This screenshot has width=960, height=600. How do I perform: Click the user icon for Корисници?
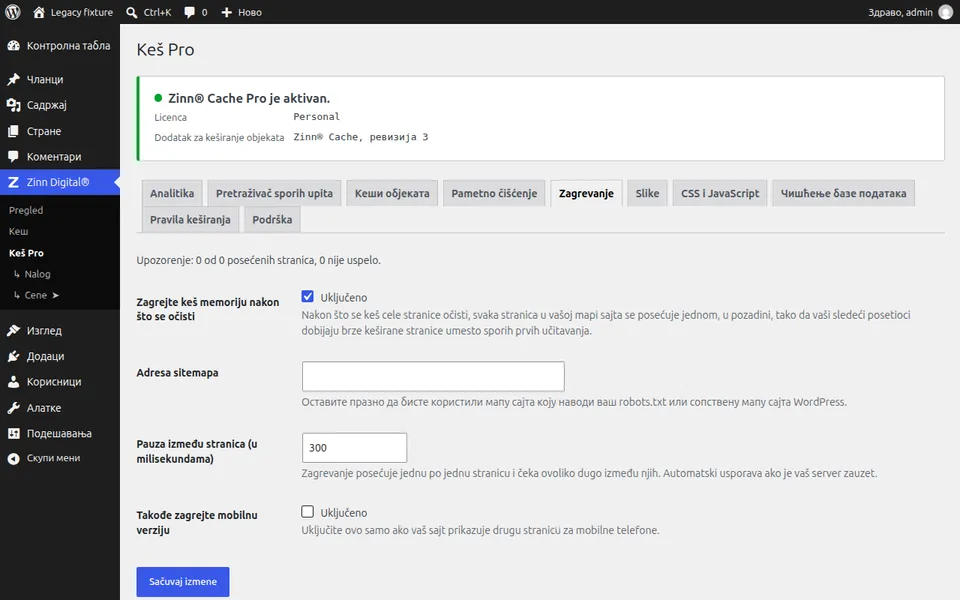pyautogui.click(x=13, y=382)
